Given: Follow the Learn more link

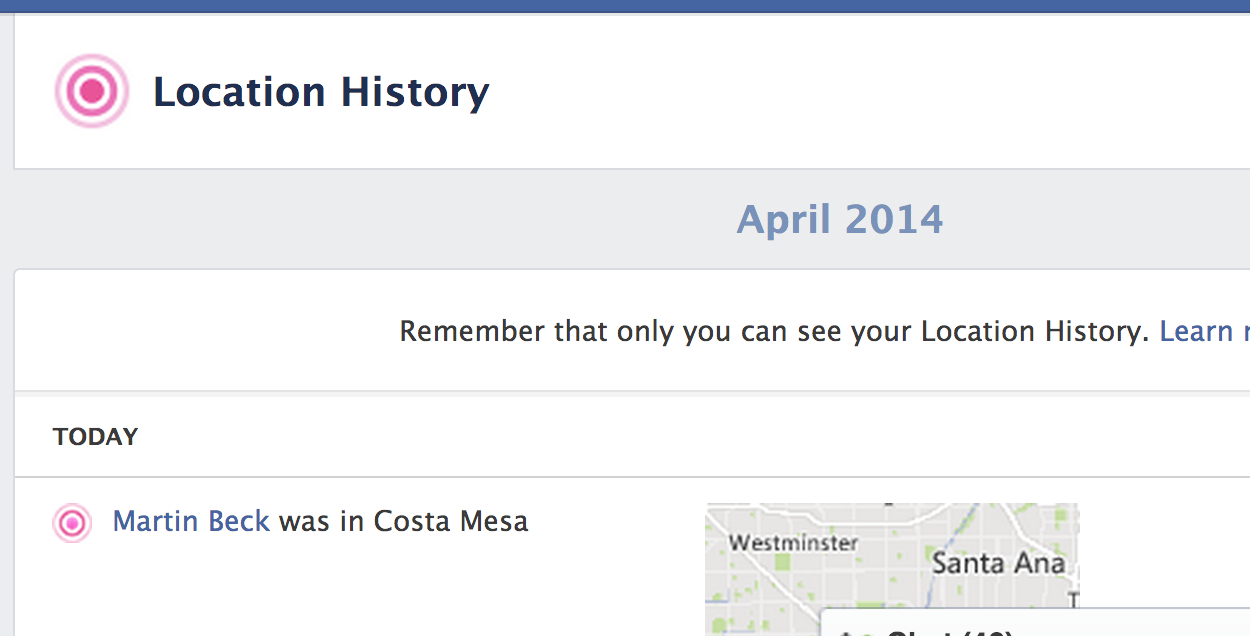Looking at the screenshot, I should point(1204,331).
